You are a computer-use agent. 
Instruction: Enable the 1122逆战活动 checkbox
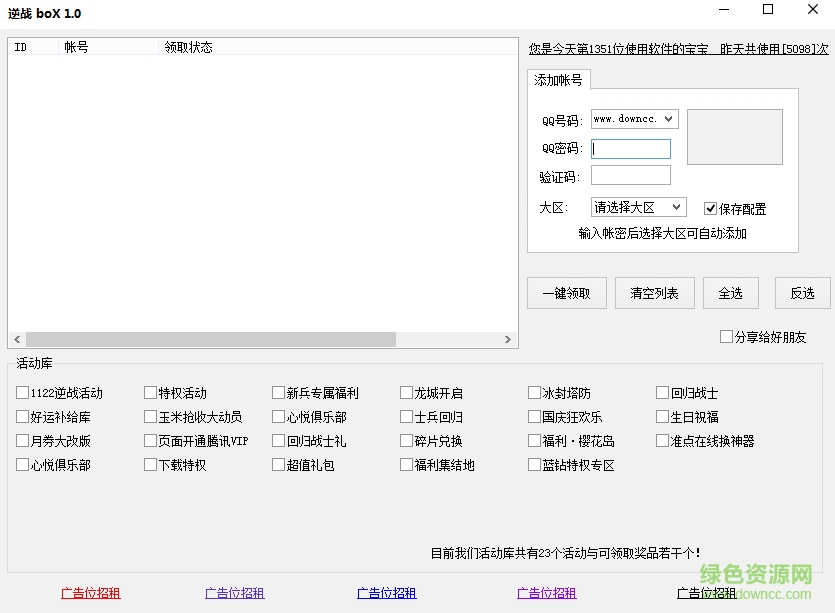[x=22, y=392]
